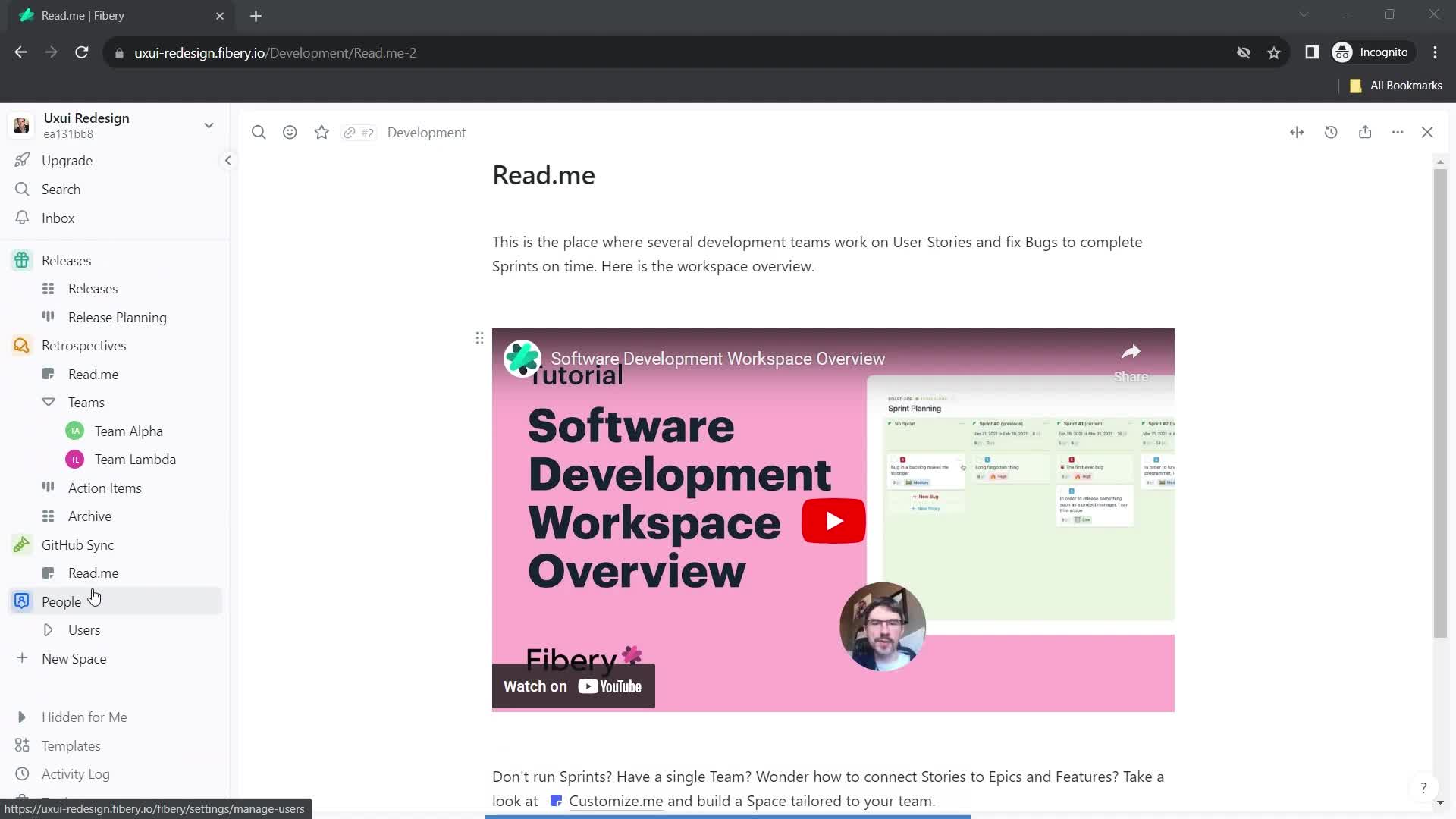Screen dimensions: 1456x819
Task: Copy the #2 link reference
Action: [359, 133]
